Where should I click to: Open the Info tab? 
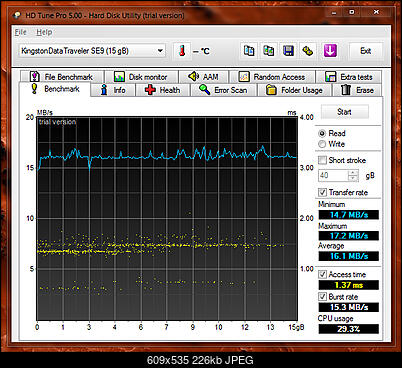click(113, 90)
